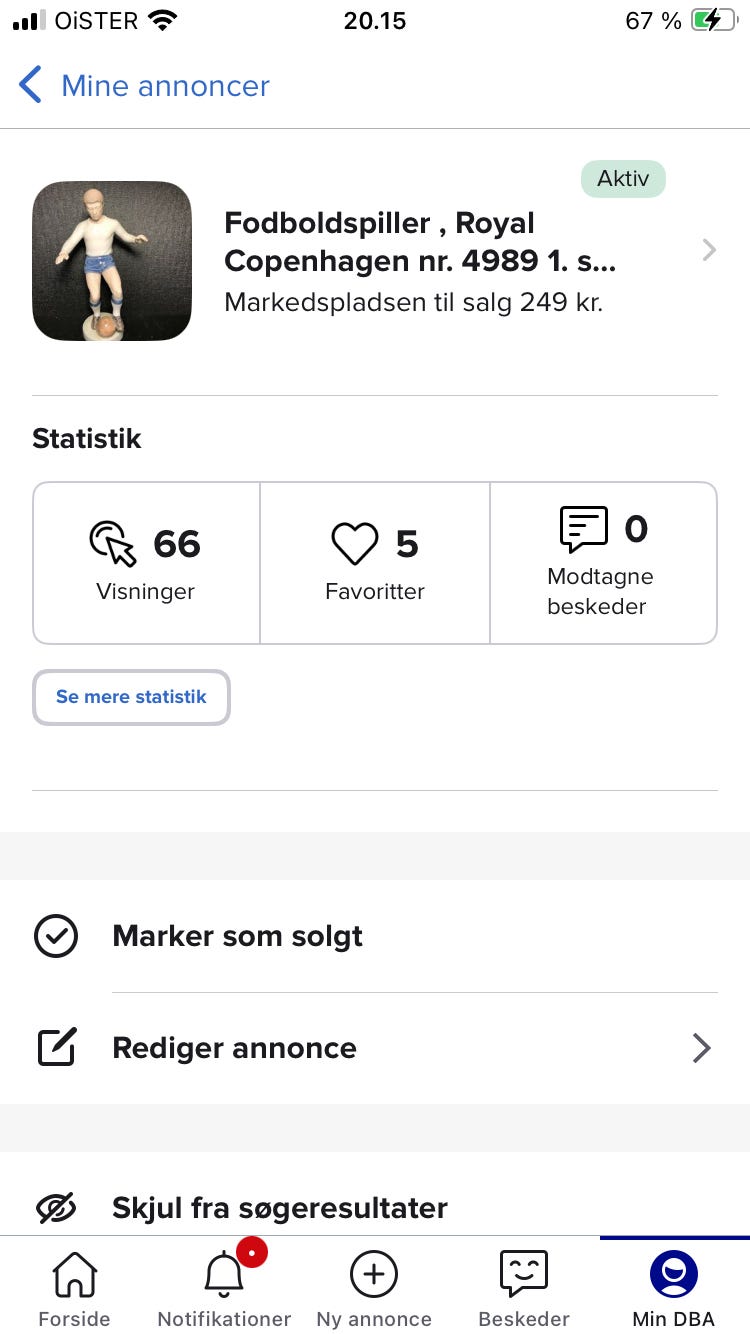The image size is (750, 1334).
Task: Select Marker som solgt option
Action: tap(238, 937)
